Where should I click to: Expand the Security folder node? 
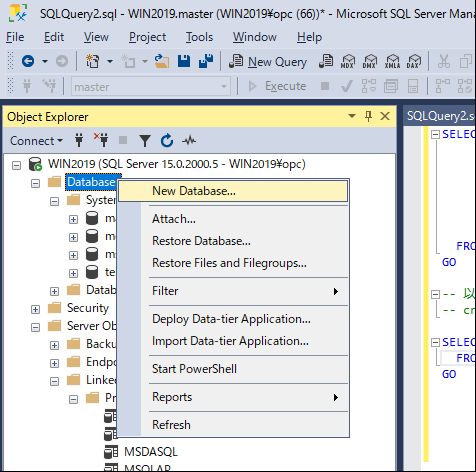(x=35, y=309)
